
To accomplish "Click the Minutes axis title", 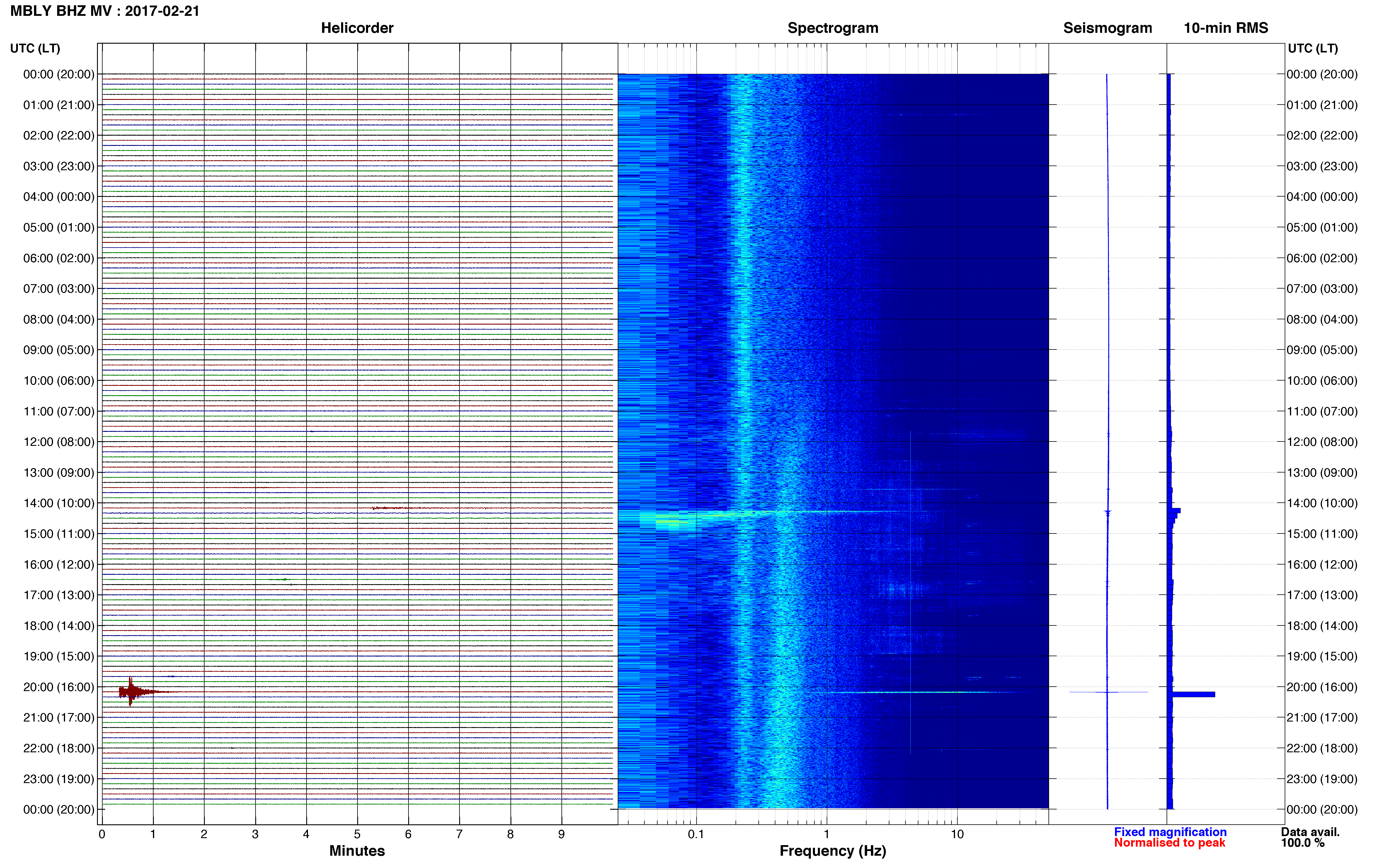I will coord(357,851).
